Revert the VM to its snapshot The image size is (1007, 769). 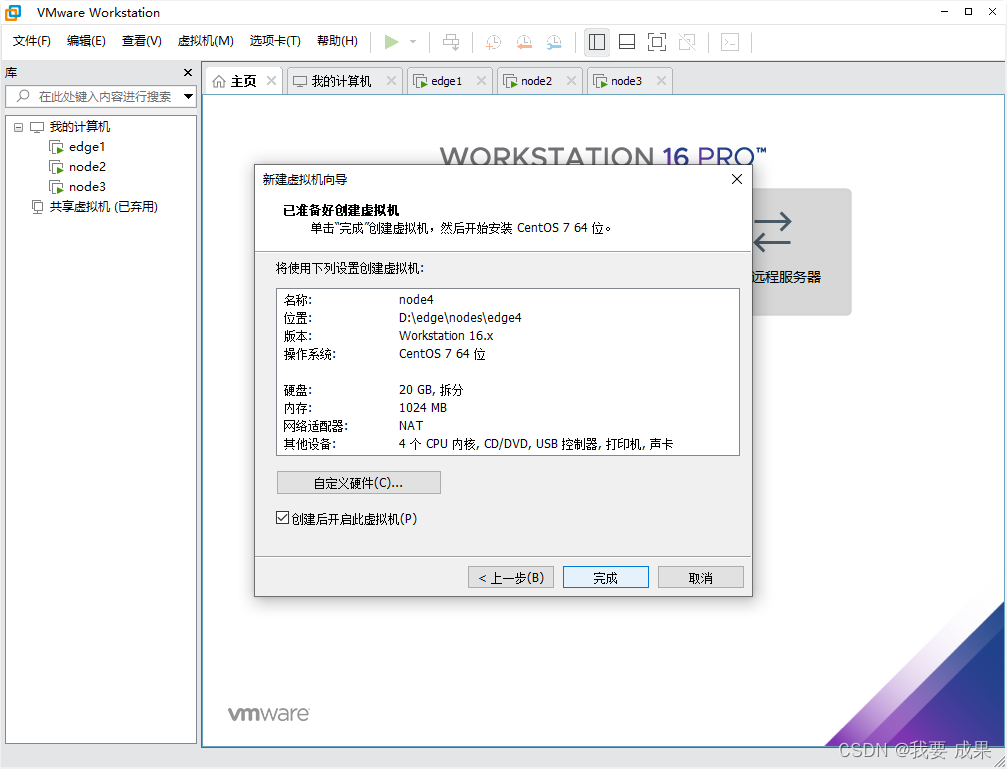[x=523, y=42]
